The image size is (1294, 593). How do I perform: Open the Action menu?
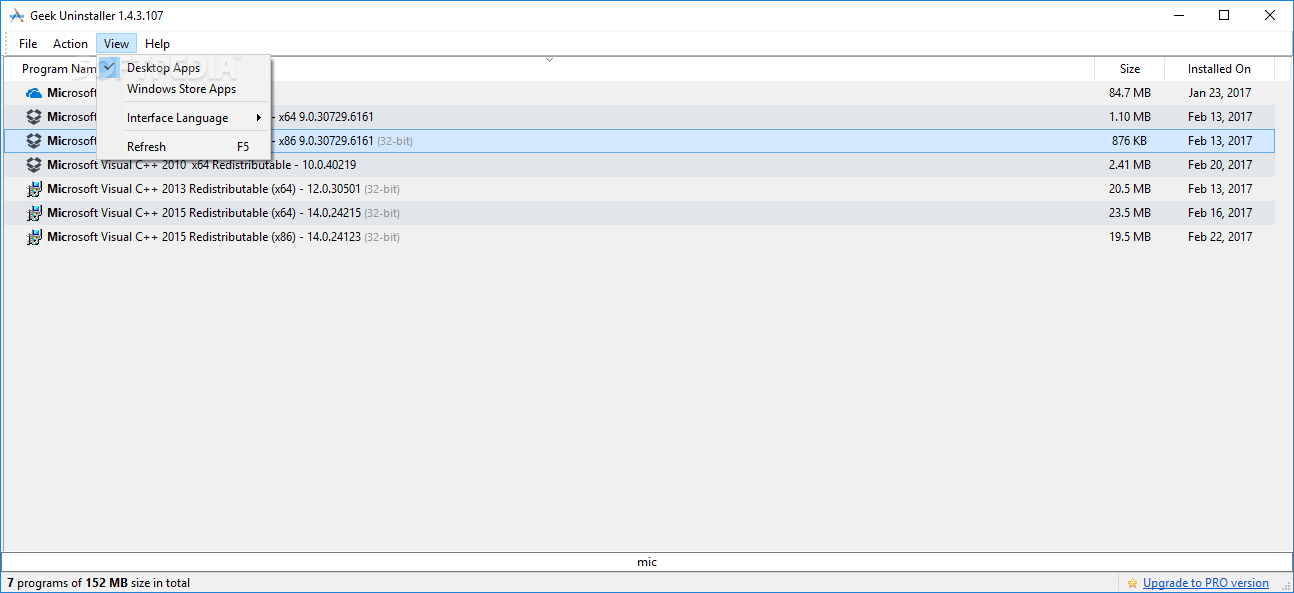70,44
